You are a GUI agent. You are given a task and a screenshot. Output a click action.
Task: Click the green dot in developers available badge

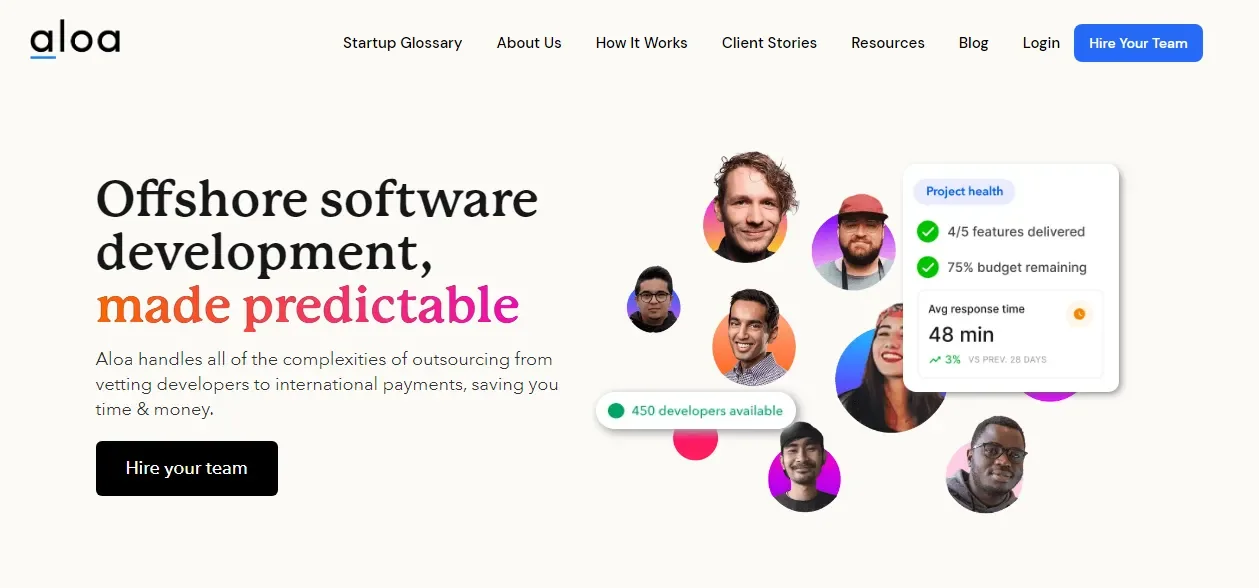[x=616, y=410]
